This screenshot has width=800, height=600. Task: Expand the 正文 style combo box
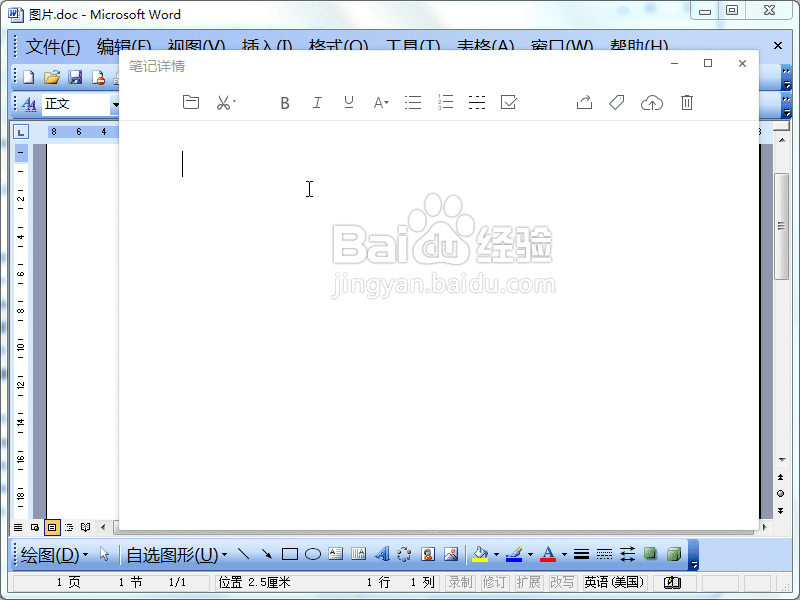(115, 104)
